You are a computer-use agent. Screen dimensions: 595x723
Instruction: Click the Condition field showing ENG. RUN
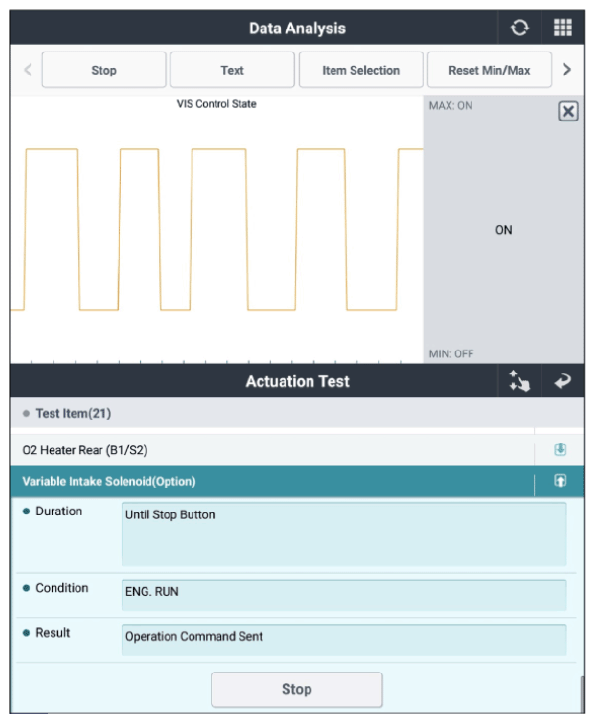click(x=344, y=595)
